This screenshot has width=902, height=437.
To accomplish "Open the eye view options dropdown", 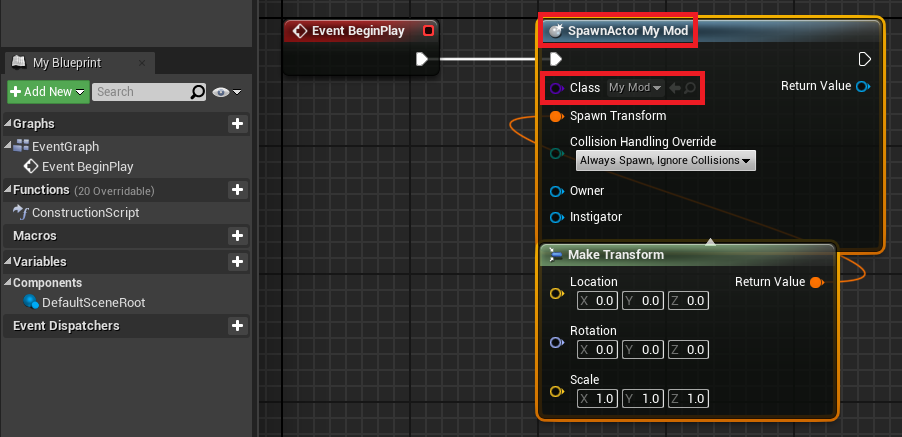I will [x=227, y=92].
